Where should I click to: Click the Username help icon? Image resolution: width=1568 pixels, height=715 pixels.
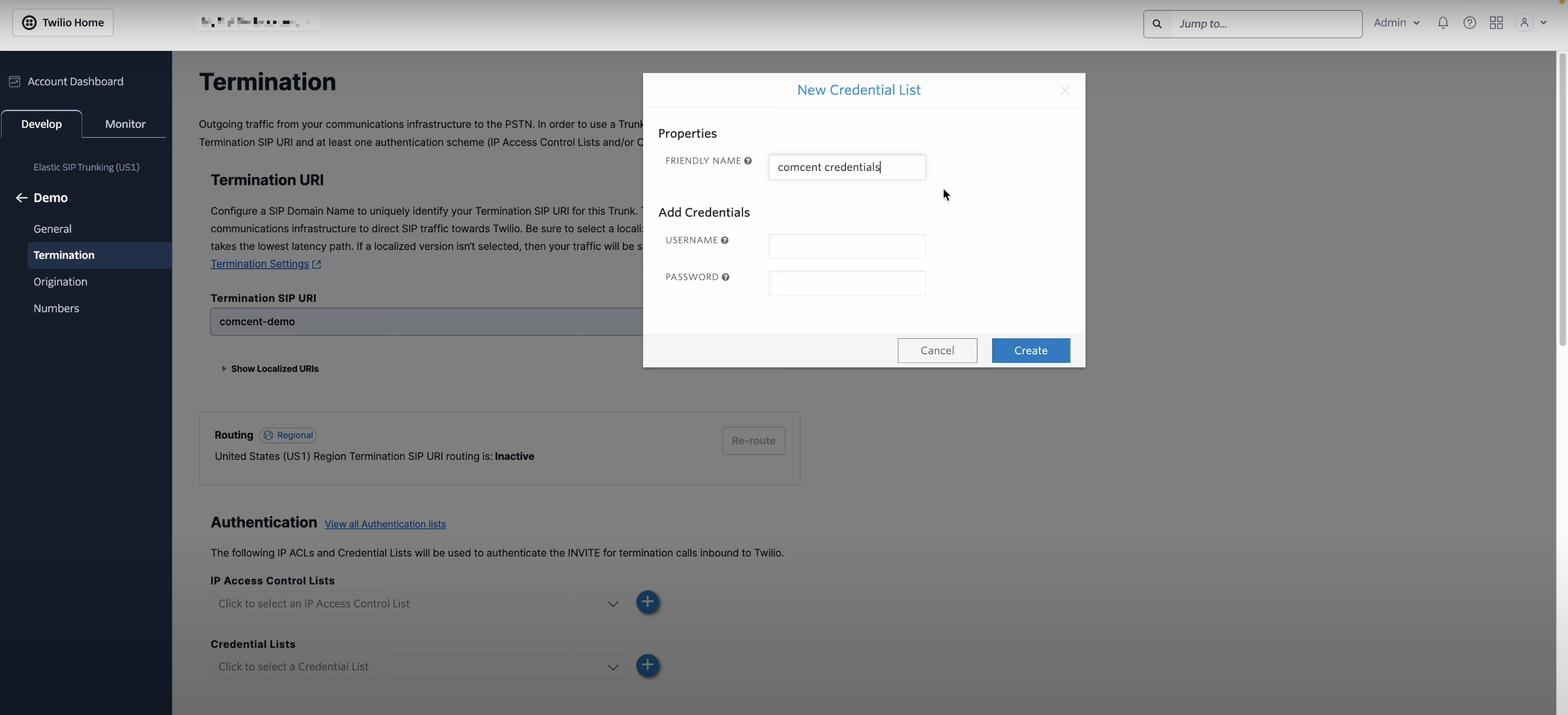pos(724,241)
